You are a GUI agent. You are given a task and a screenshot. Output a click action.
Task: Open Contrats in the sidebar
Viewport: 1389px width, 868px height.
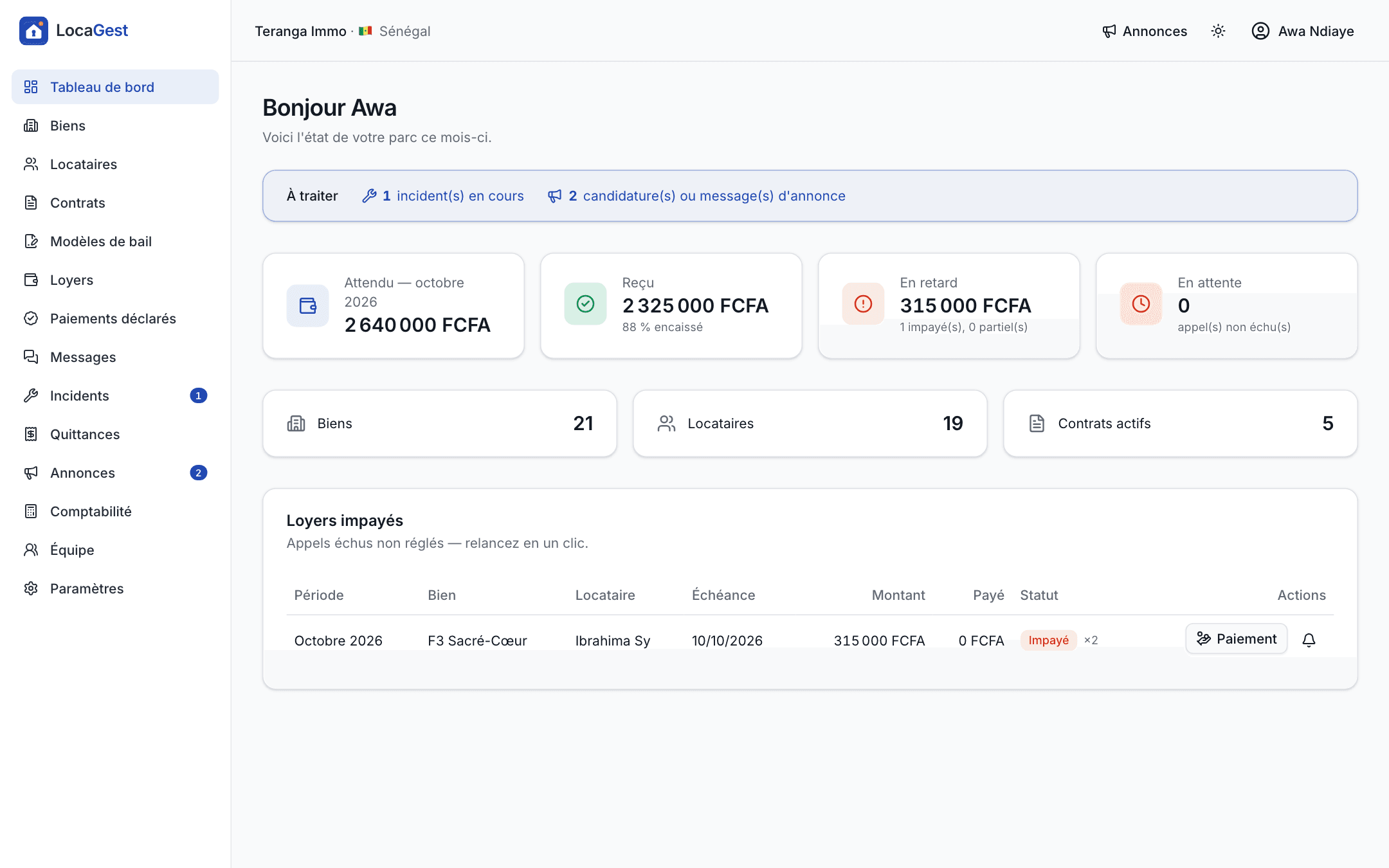point(115,203)
